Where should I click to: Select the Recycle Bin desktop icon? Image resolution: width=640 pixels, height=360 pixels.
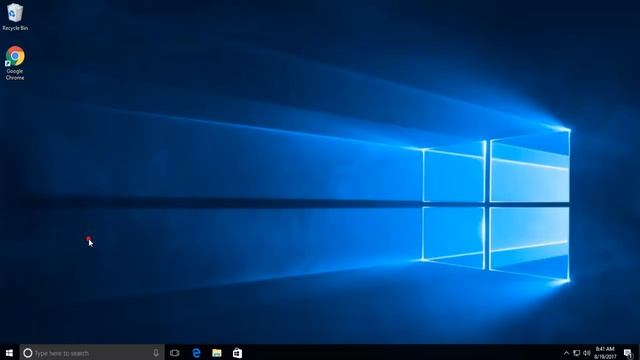[x=15, y=16]
